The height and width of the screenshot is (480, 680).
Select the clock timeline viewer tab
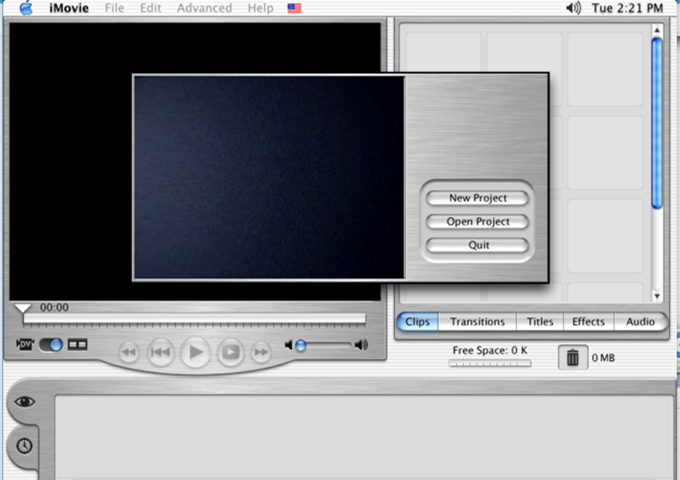click(24, 446)
